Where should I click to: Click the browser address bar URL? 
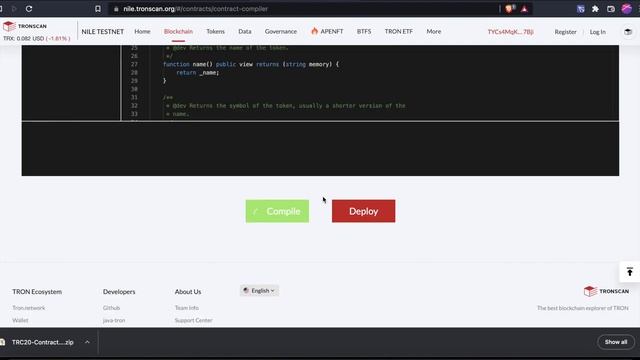[x=196, y=9]
